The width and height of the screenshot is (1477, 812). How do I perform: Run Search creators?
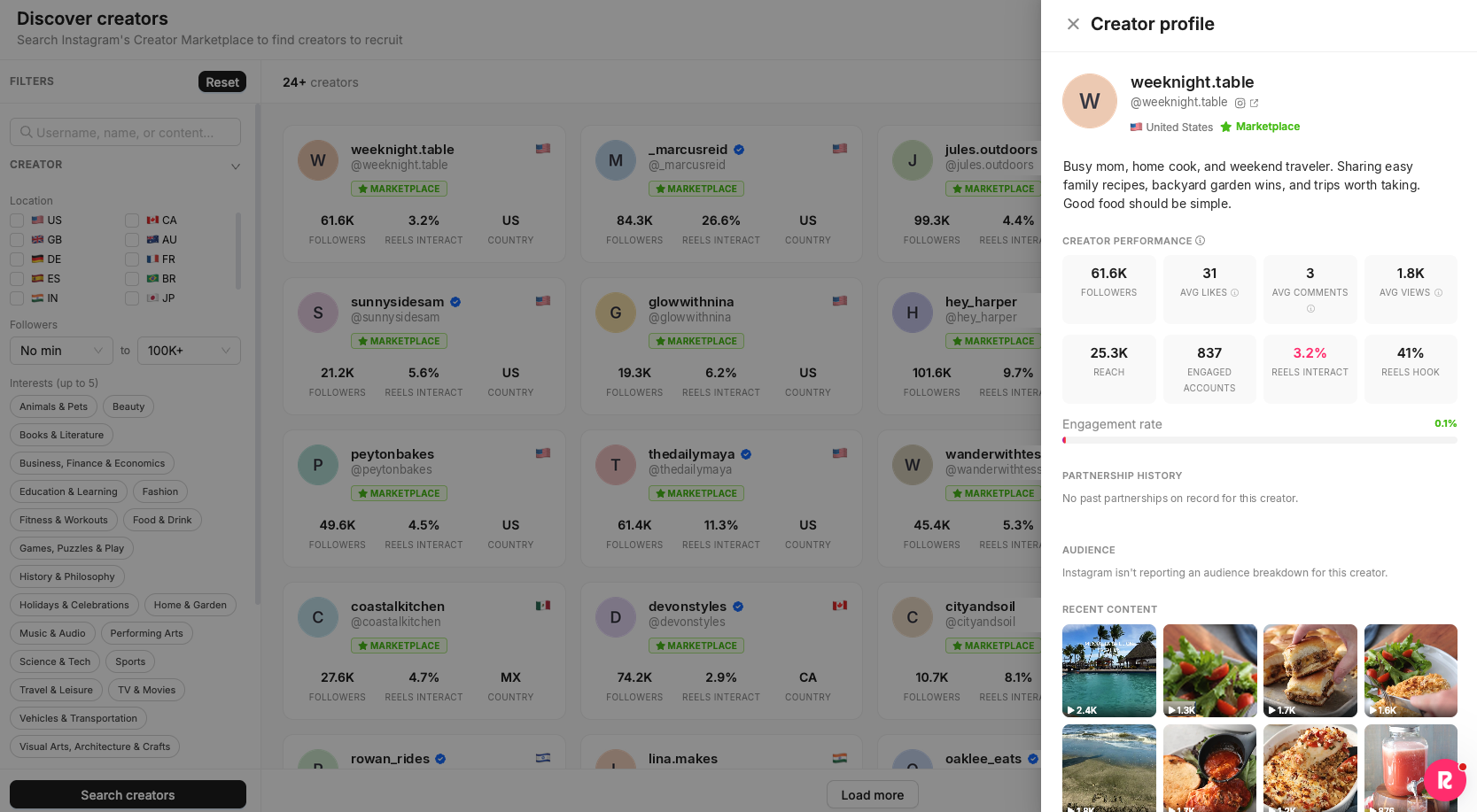[x=128, y=794]
